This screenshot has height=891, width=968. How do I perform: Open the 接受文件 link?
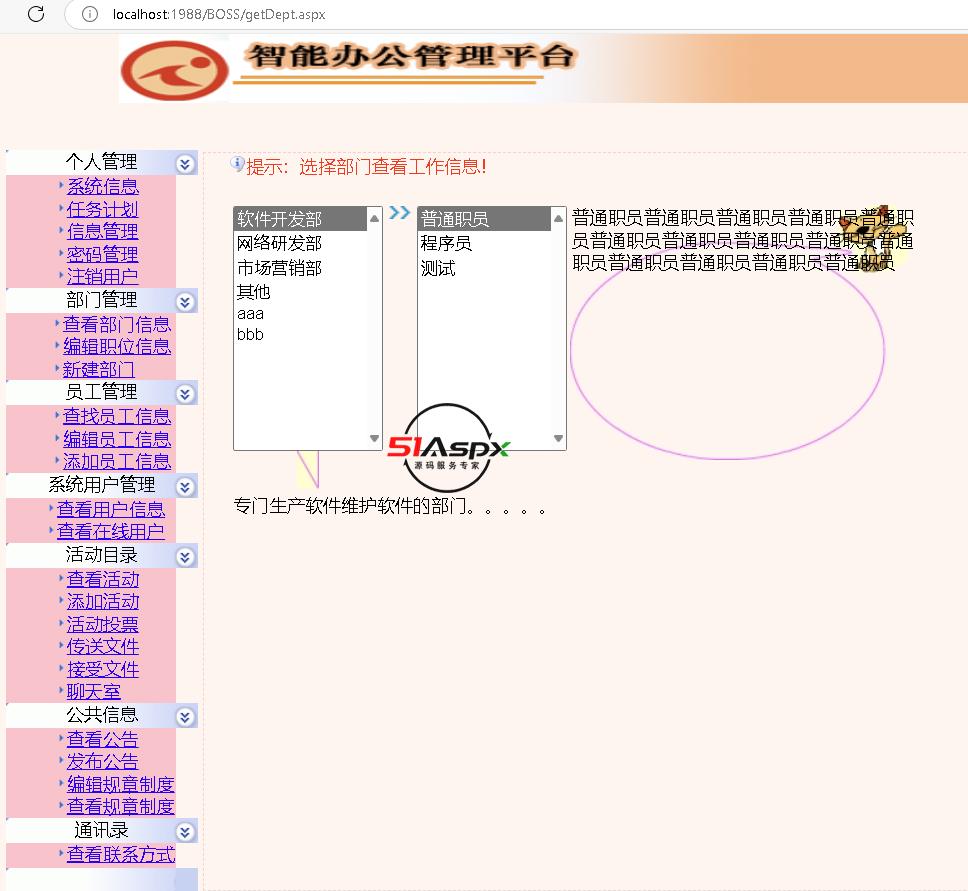coord(102,669)
